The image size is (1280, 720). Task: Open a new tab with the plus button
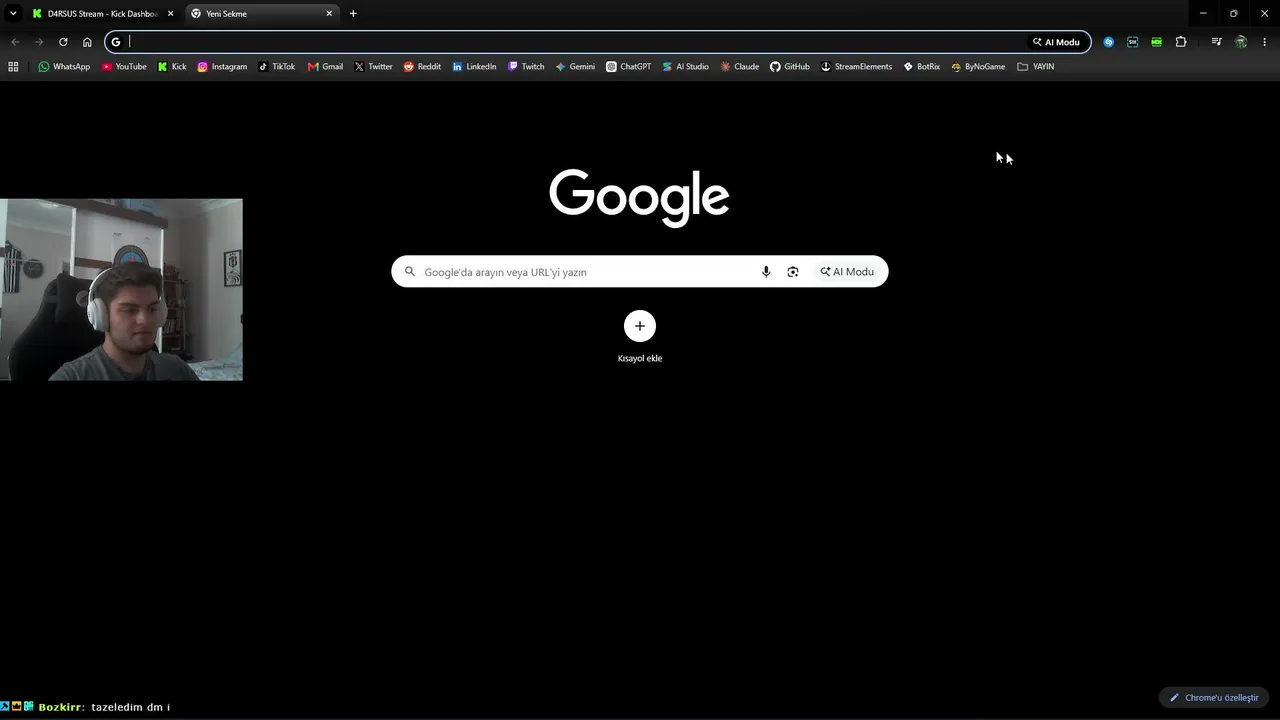click(353, 13)
